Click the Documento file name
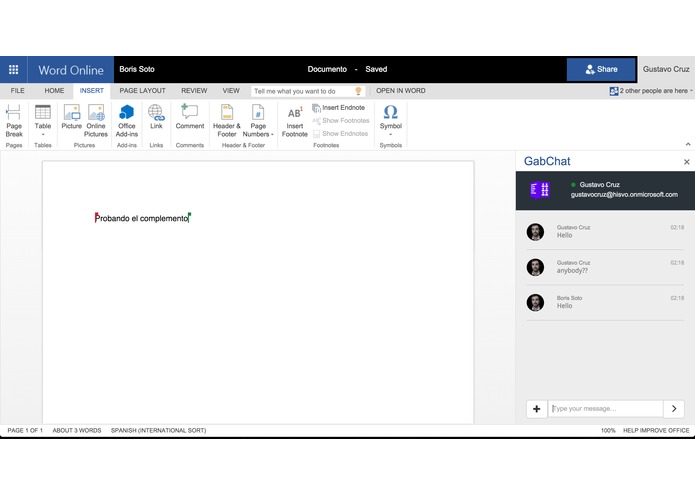The height and width of the screenshot is (494, 695). click(x=327, y=70)
